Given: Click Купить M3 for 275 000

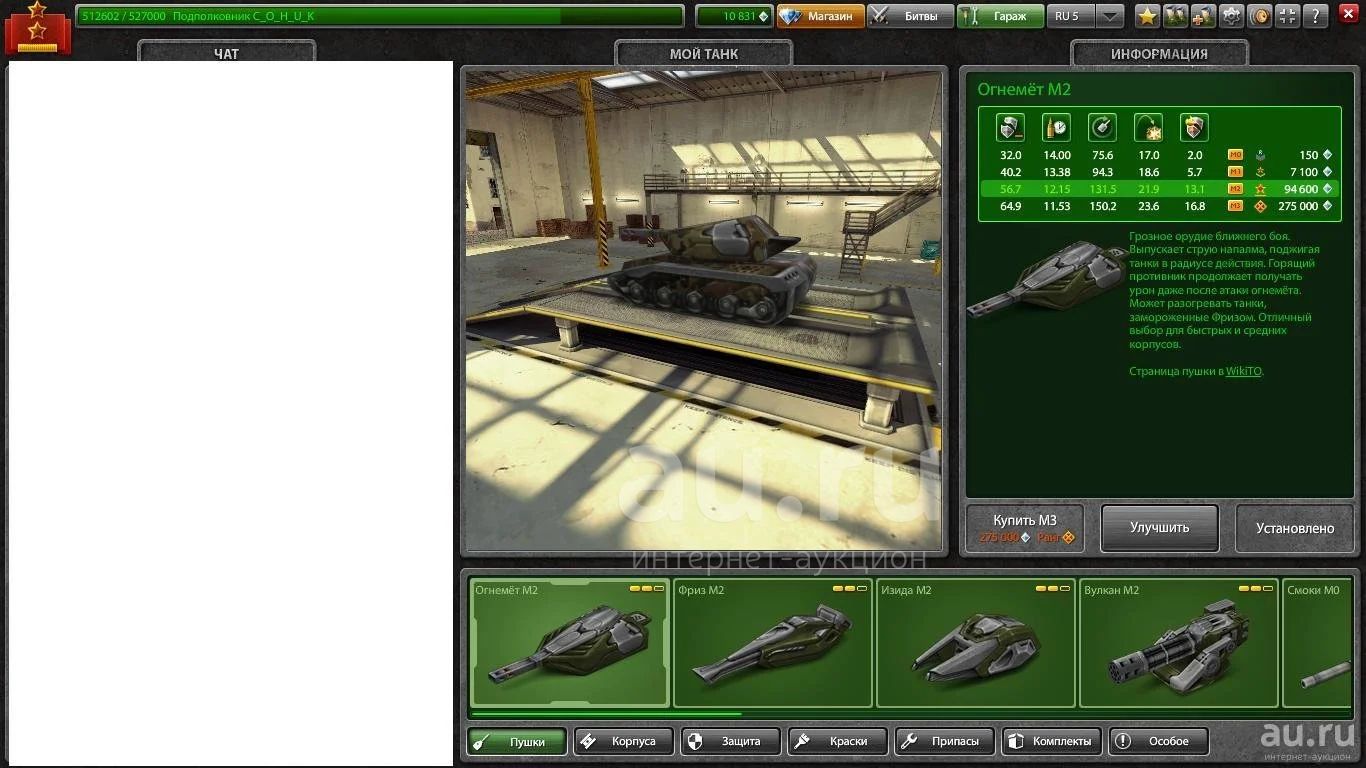Looking at the screenshot, I should point(1025,528).
